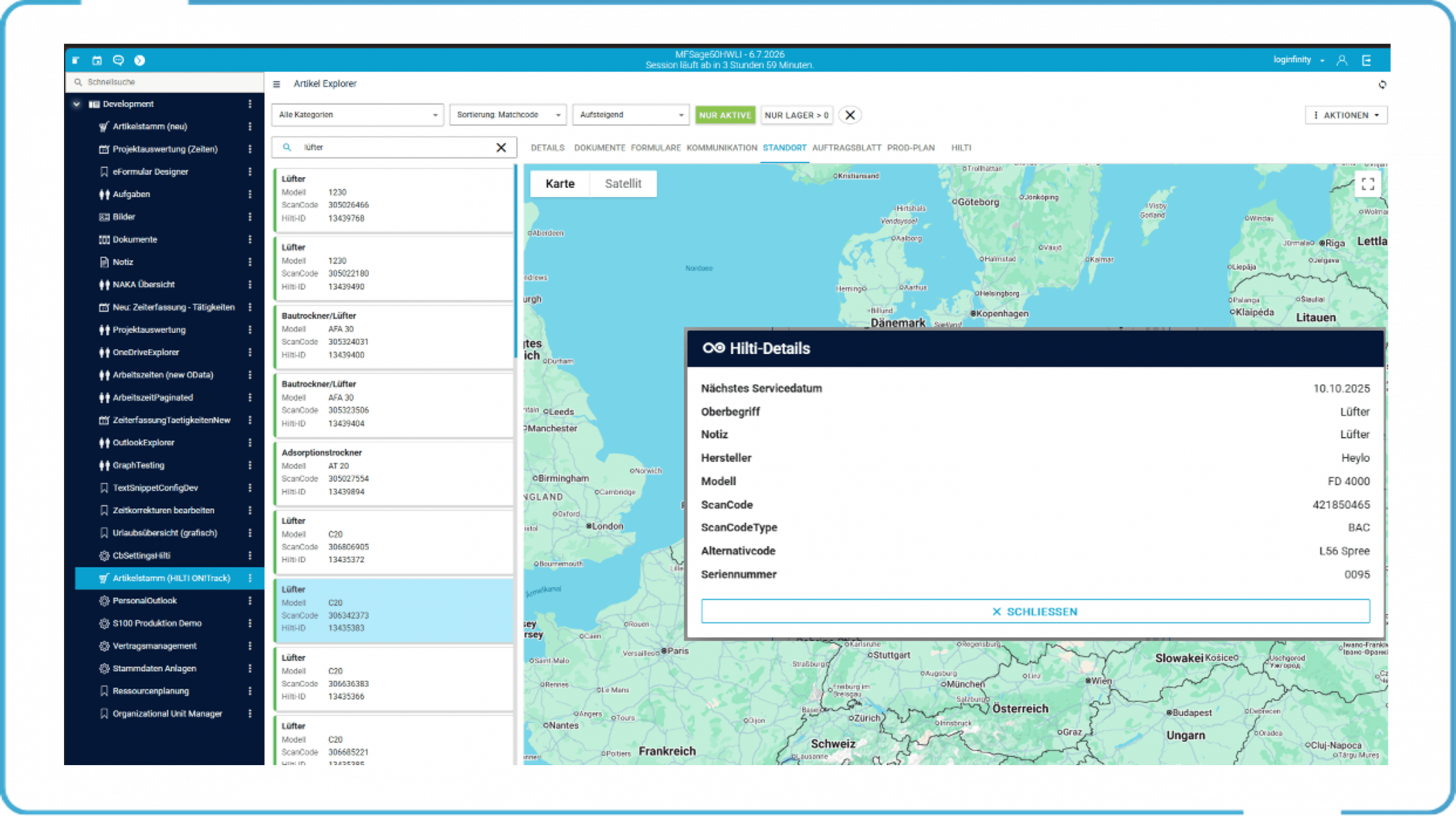Open the Sortierung: Matchcode dropdown
The height and width of the screenshot is (816, 1456).
(508, 115)
